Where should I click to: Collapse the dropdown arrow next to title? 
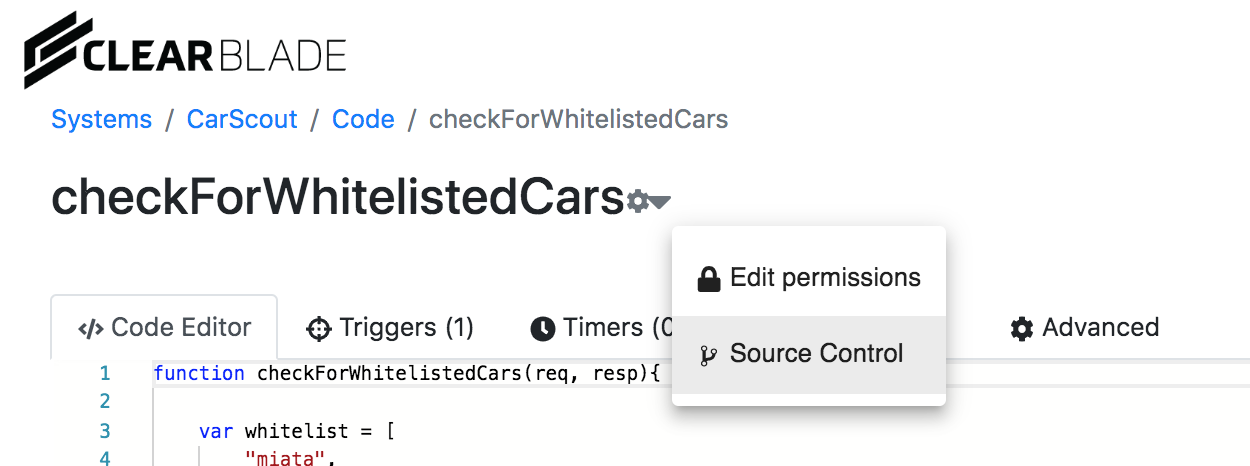point(659,202)
